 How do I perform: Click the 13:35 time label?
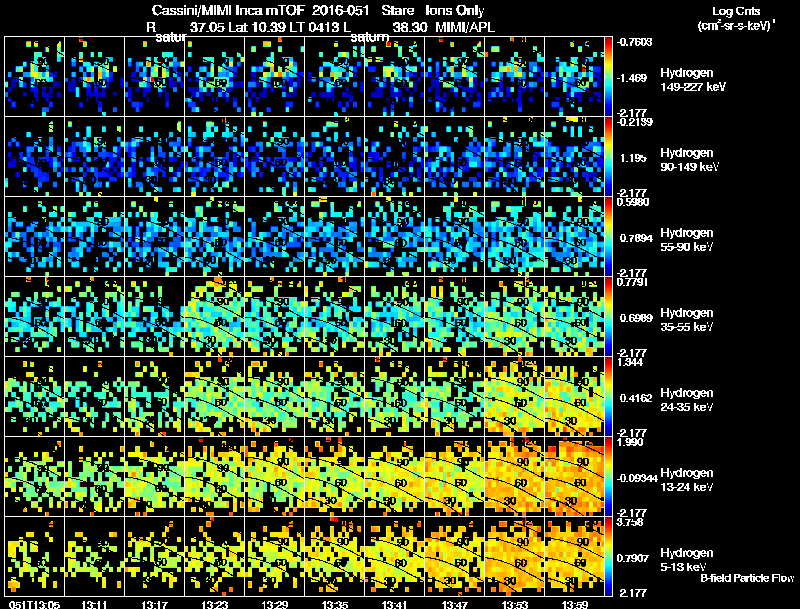click(x=335, y=604)
